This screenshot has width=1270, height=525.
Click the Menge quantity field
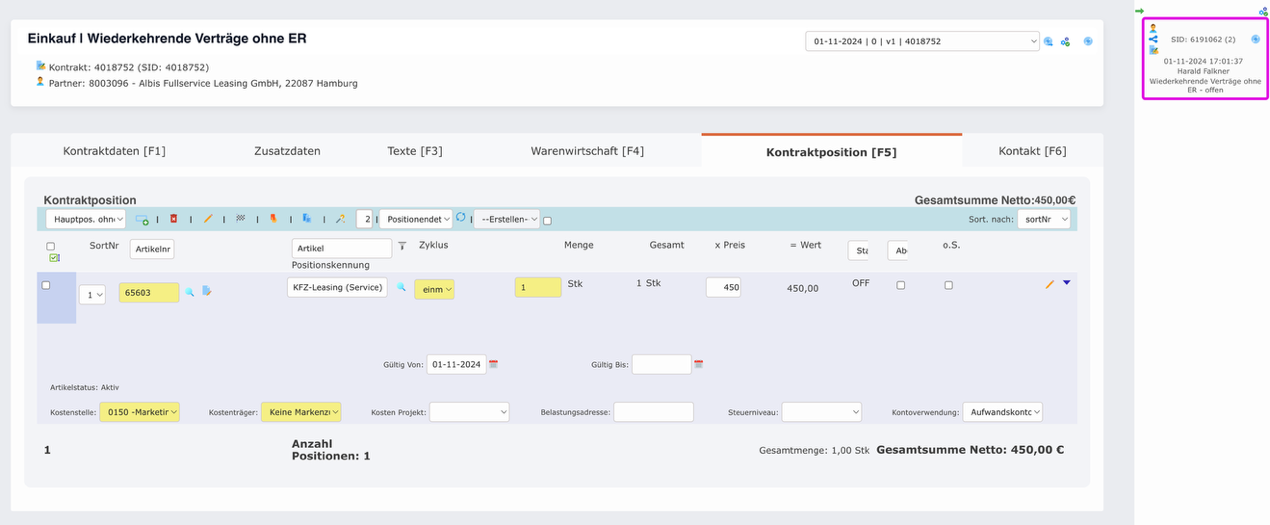tap(538, 288)
